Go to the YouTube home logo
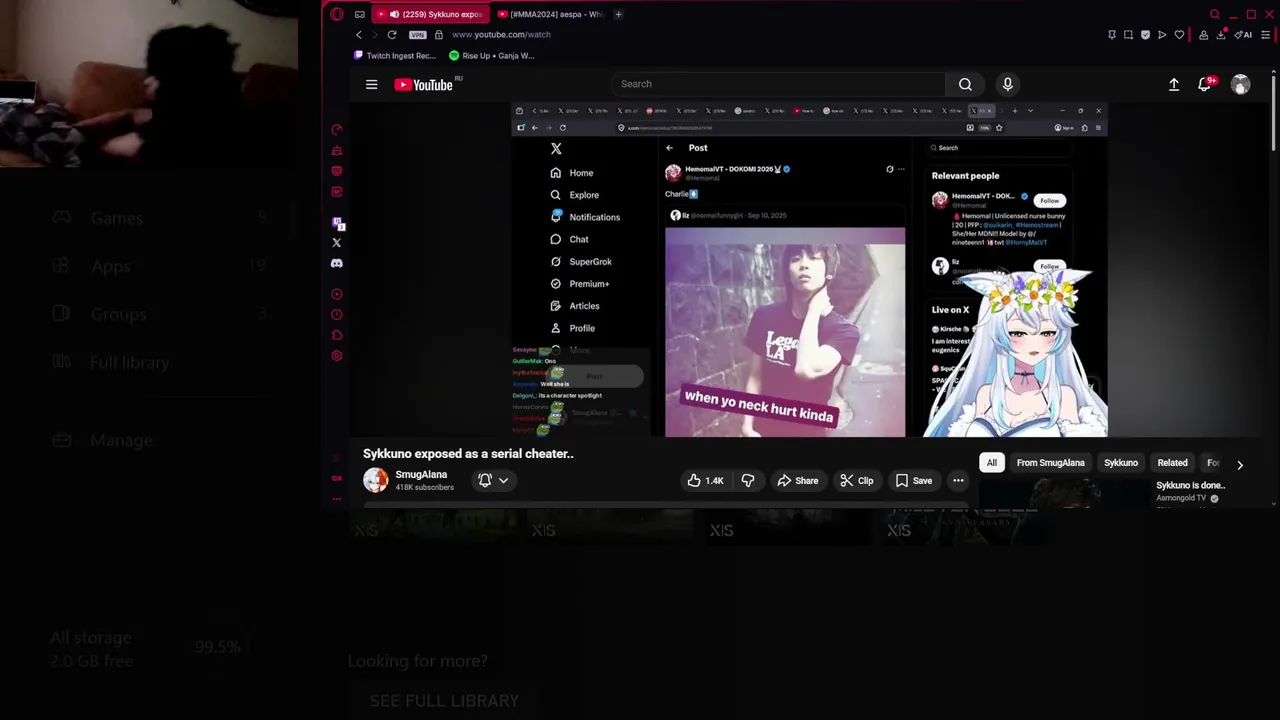Screen dimensions: 1280x720 click(423, 85)
